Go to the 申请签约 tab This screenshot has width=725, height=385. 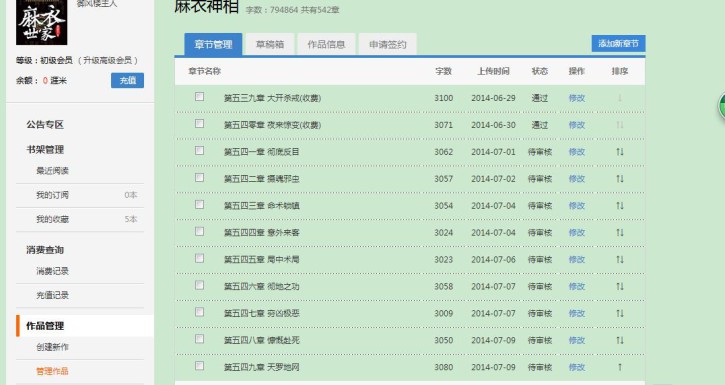(387, 44)
